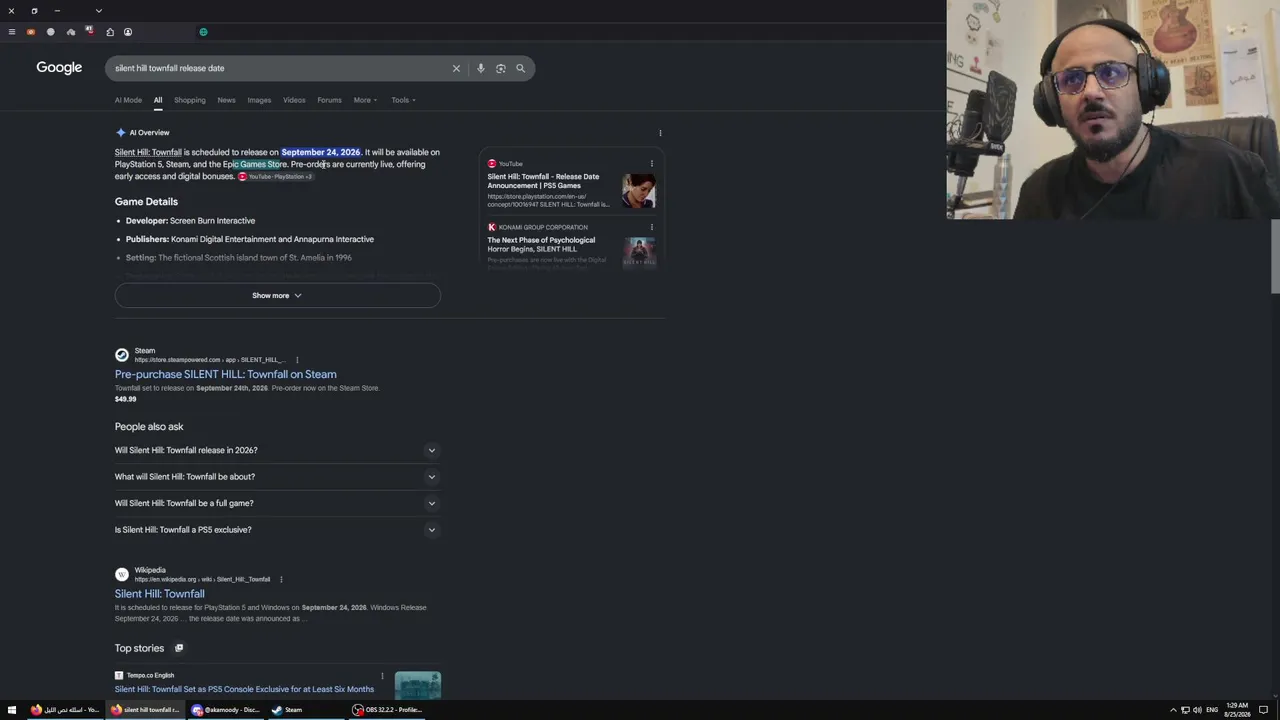Open the notification center icon
This screenshot has height=720, width=1280.
click(1264, 710)
